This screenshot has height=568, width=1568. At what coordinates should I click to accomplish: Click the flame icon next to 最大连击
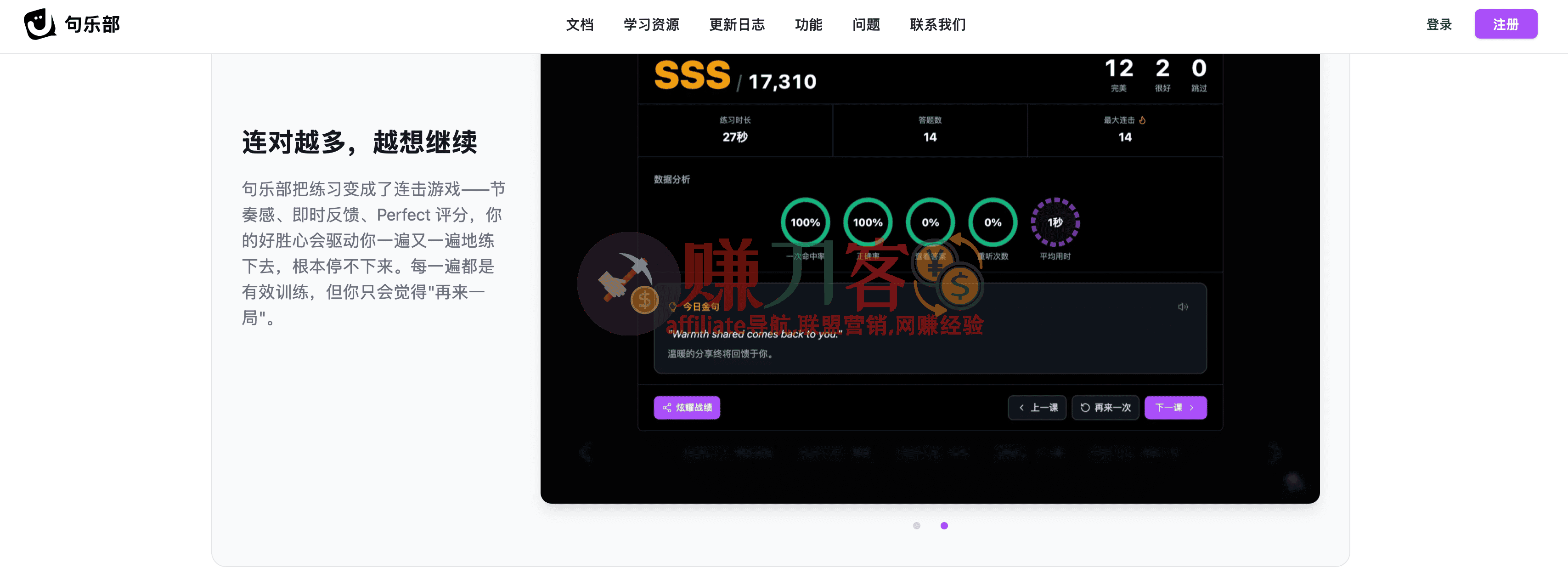tap(1143, 120)
